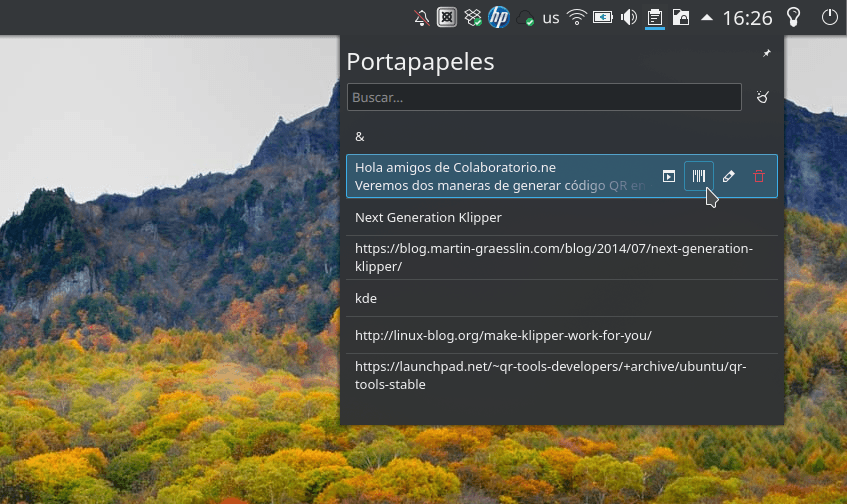Open the cloud sync status icon
Viewport: 847px width, 504px height.
[x=525, y=18]
